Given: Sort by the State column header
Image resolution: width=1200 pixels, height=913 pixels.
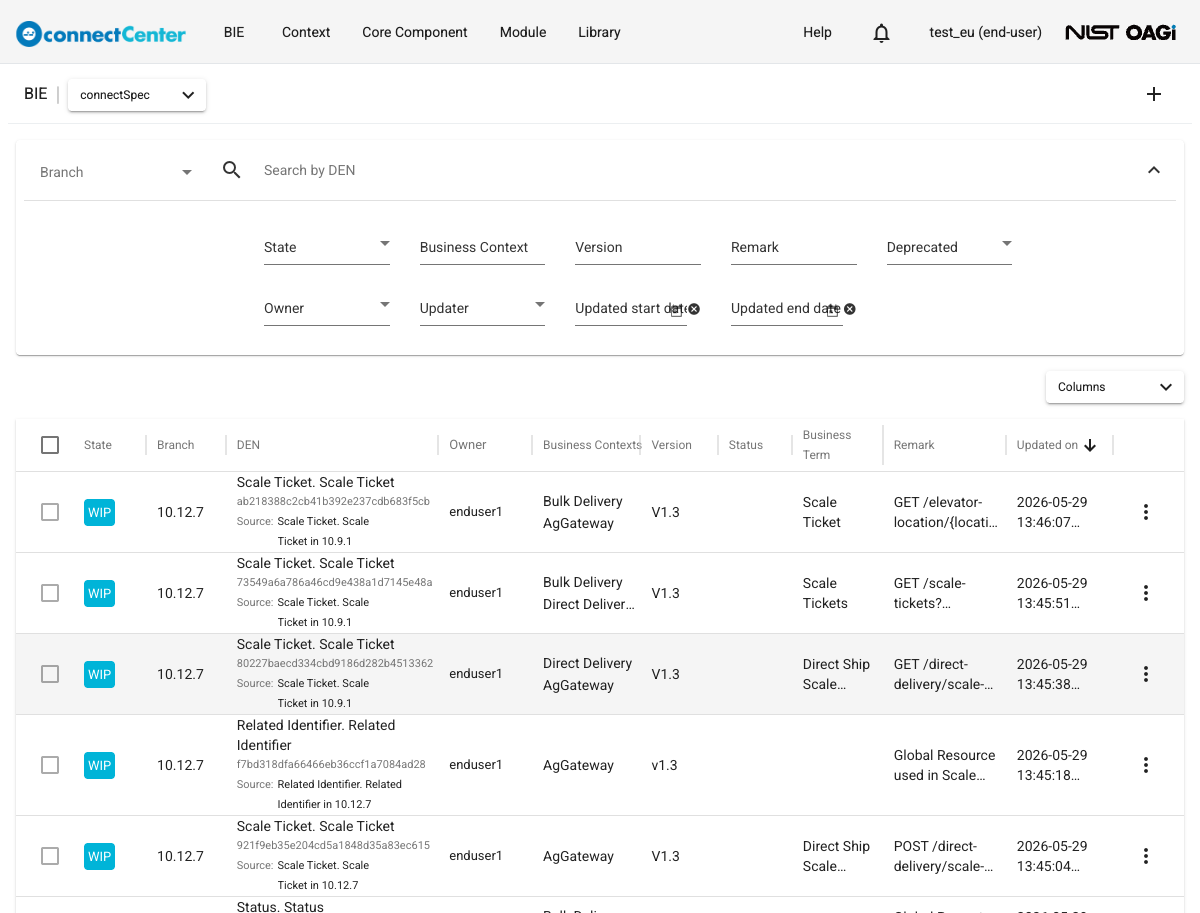Looking at the screenshot, I should [98, 445].
